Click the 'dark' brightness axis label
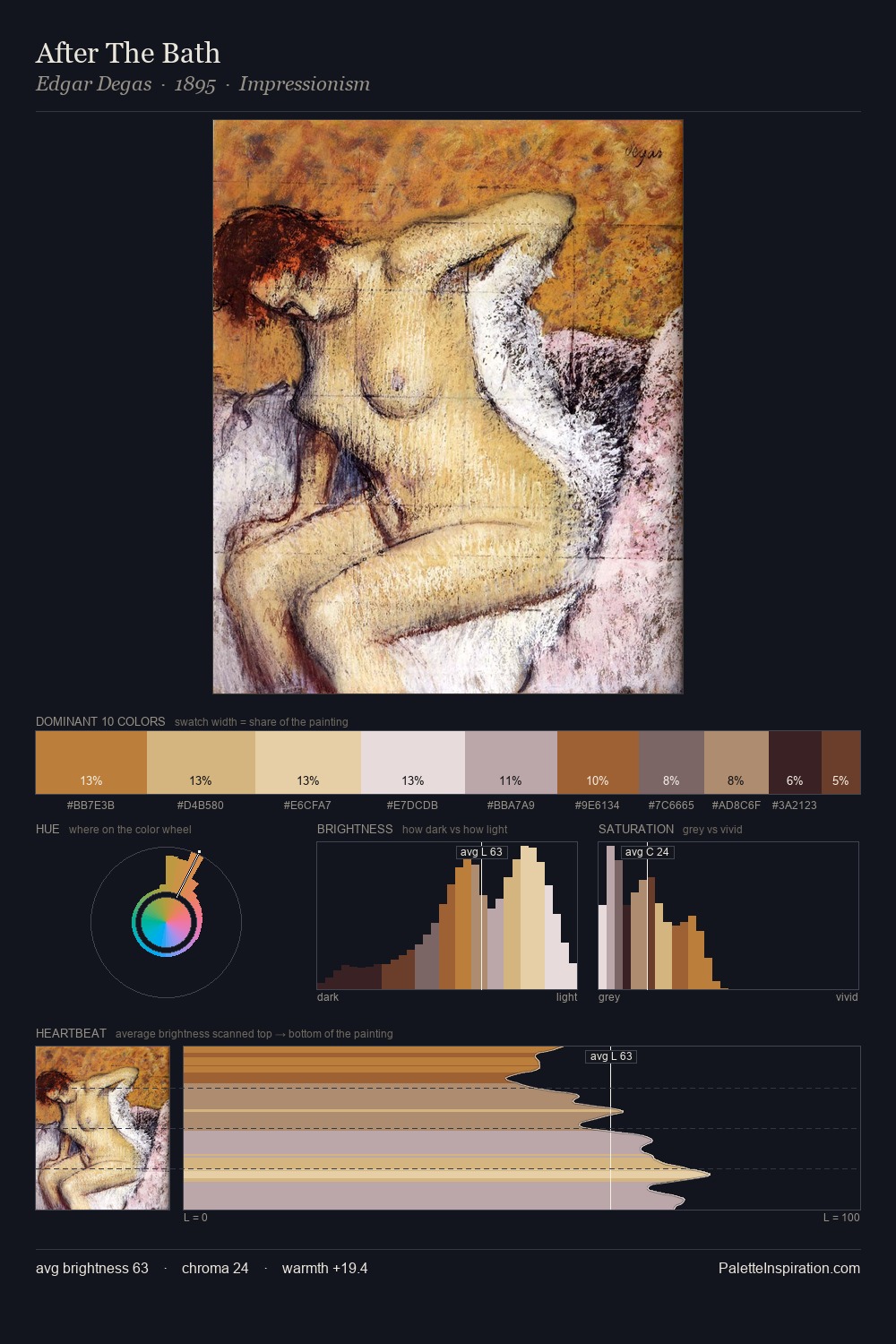Screen dimensions: 896x1344 point(328,997)
